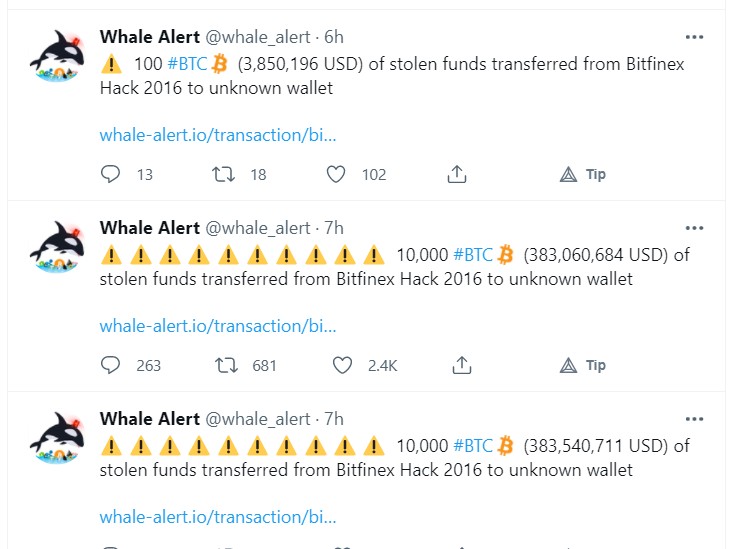
Task: Tip on the 383,060,684 USD tweet
Action: click(582, 365)
